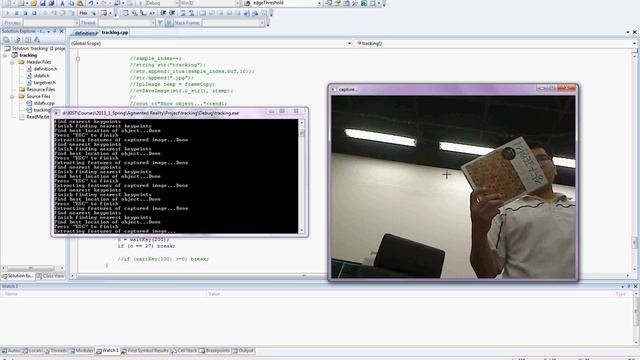Screen dimensions: 640x360
Task: Click the Solution Explorer horizontal scrollbar thumb
Action: (30, 268)
